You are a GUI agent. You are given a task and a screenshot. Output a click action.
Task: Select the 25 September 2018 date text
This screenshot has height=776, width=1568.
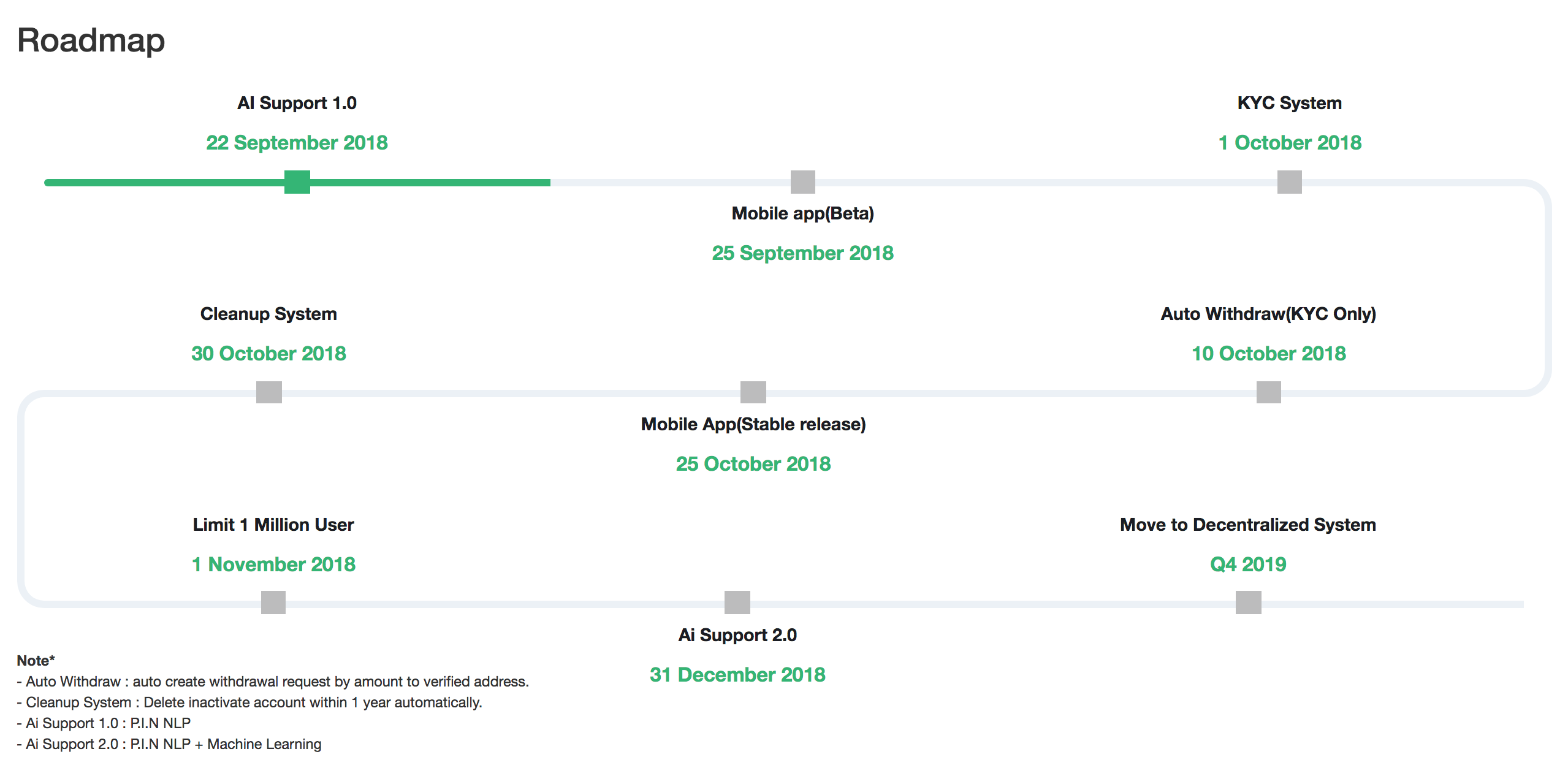[x=802, y=253]
